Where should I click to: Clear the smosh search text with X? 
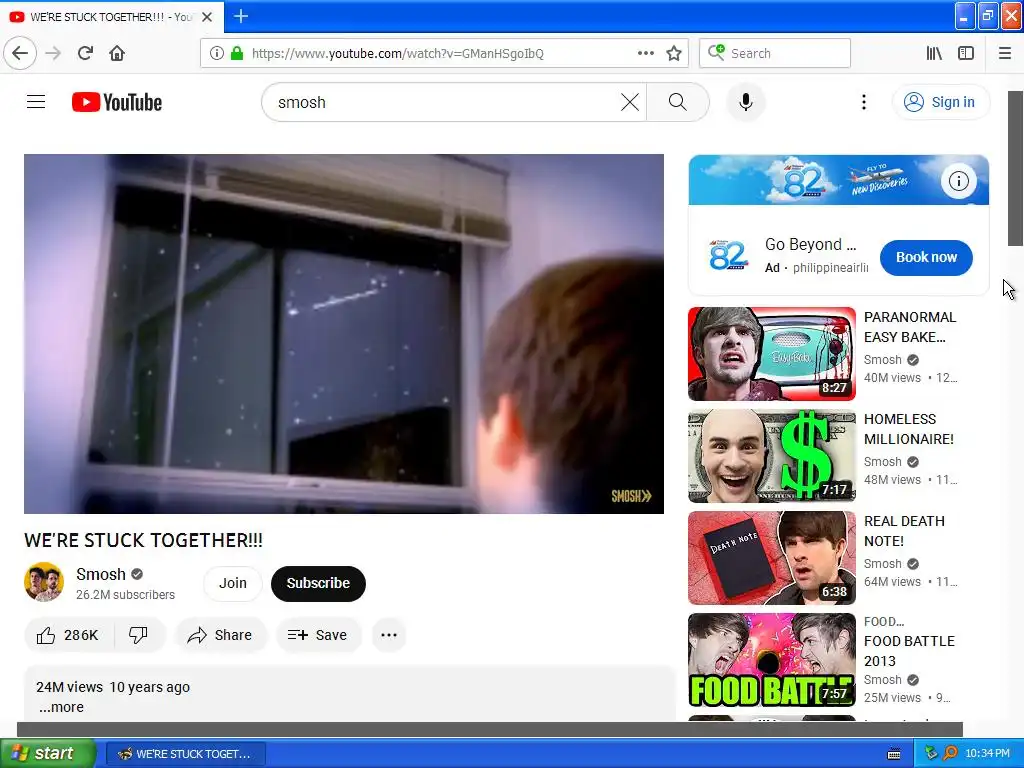tap(630, 102)
